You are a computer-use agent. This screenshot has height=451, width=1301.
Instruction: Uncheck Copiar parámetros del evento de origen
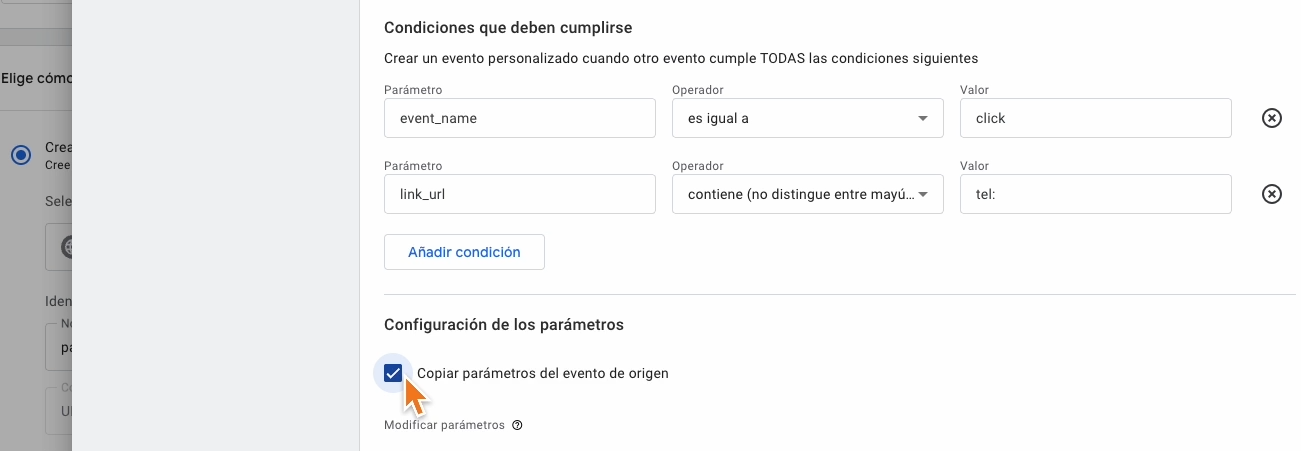[x=393, y=373]
